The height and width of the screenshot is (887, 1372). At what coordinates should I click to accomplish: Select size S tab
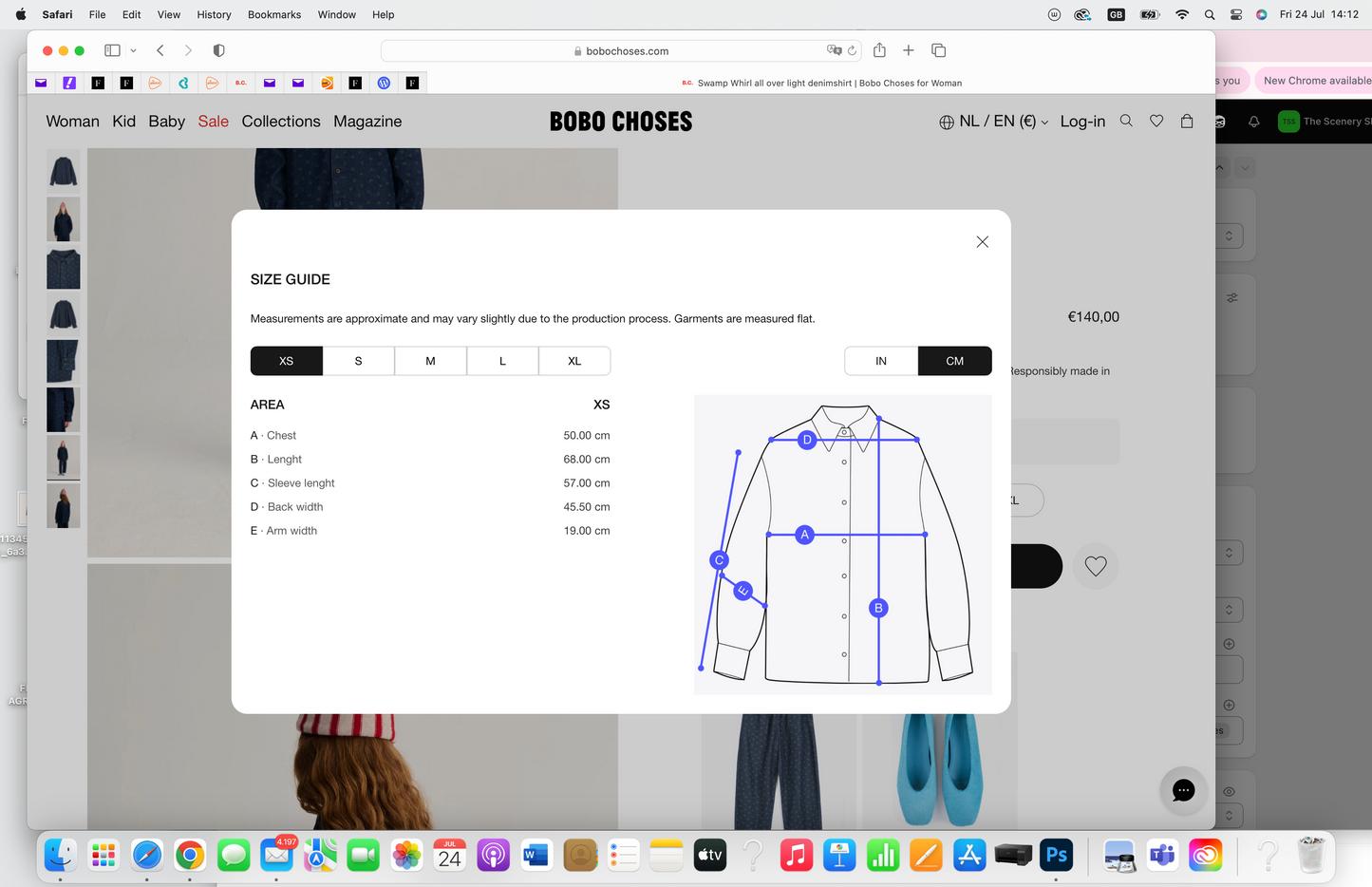(359, 361)
